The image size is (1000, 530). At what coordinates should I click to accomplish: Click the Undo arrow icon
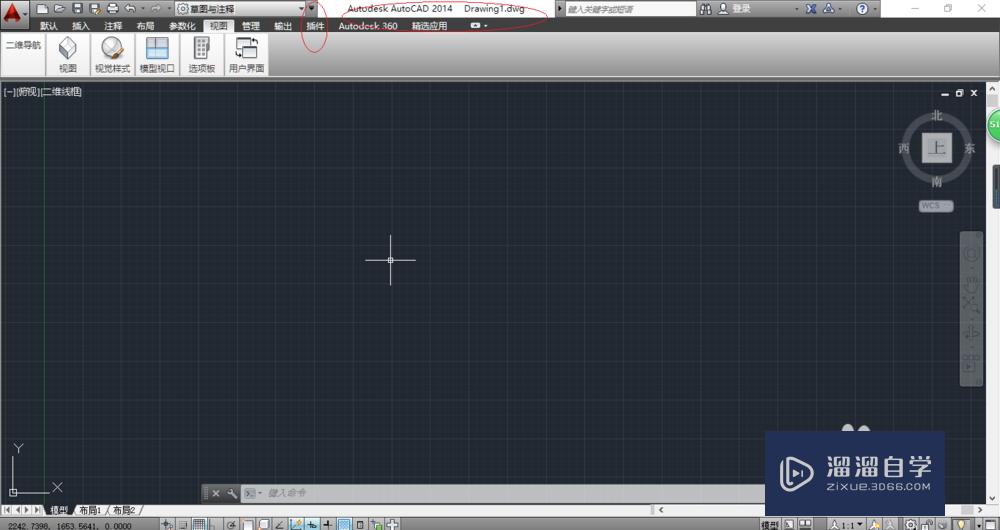click(x=130, y=9)
